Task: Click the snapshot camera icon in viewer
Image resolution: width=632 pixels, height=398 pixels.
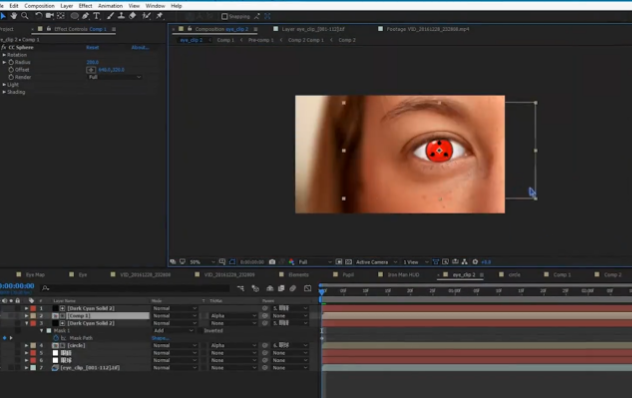Action: (272, 262)
